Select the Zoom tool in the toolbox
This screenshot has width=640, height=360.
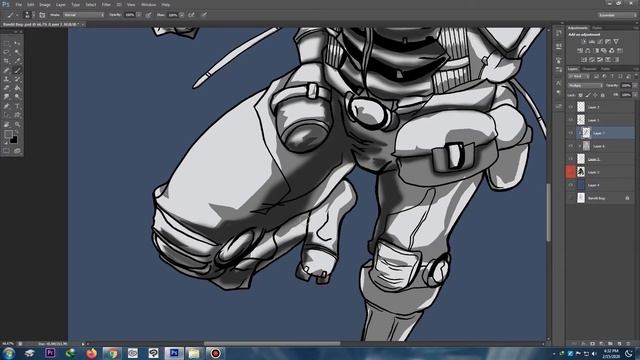[18, 124]
